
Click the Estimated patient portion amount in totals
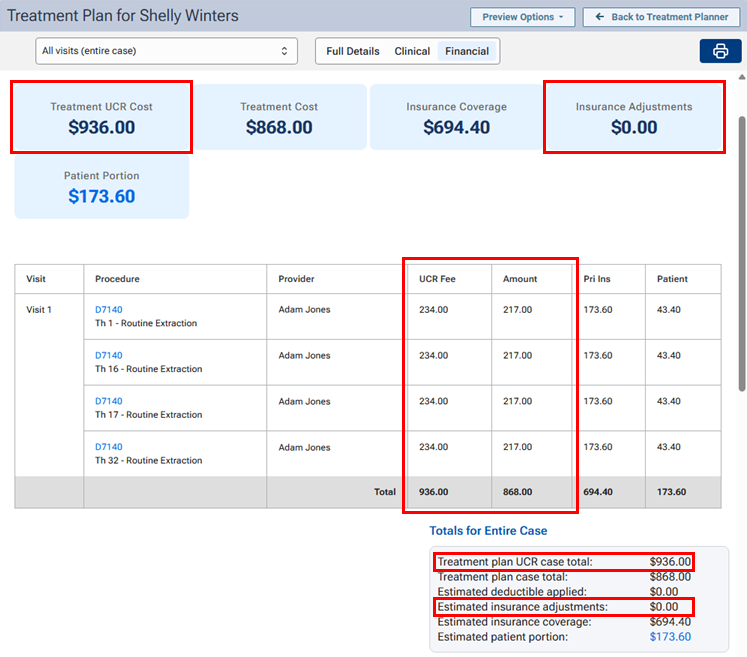pyautogui.click(x=670, y=637)
